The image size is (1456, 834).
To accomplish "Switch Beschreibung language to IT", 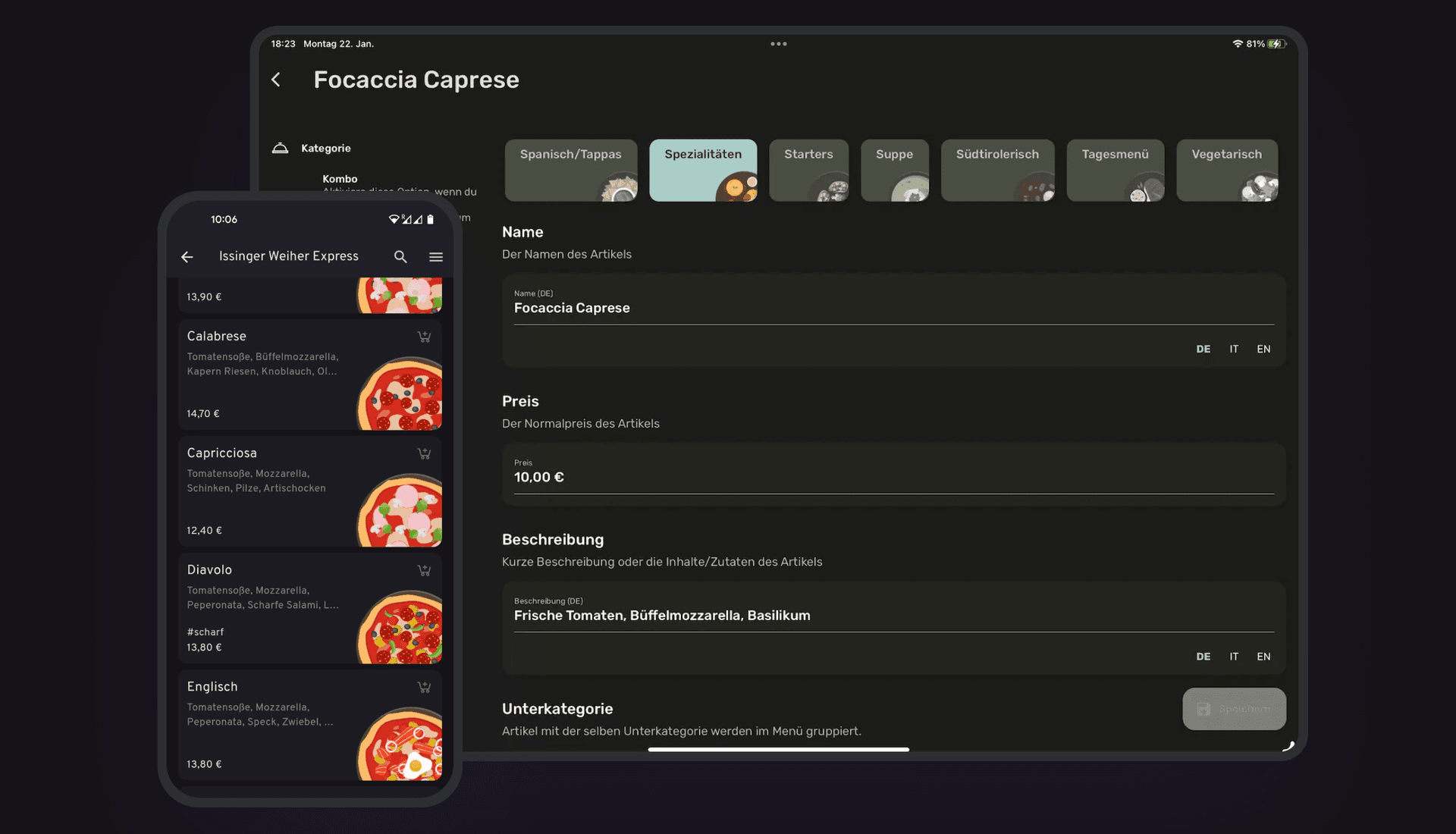I will point(1234,657).
